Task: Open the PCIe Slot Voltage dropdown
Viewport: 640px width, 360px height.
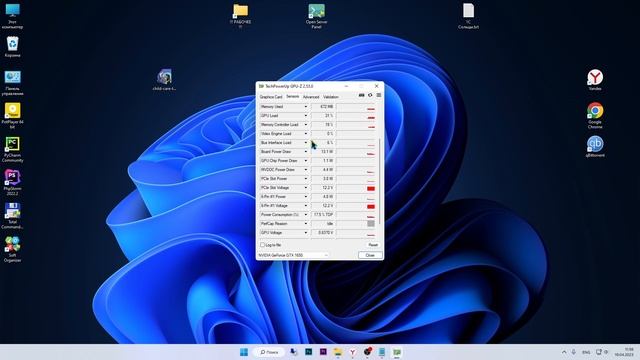Action: click(306, 188)
